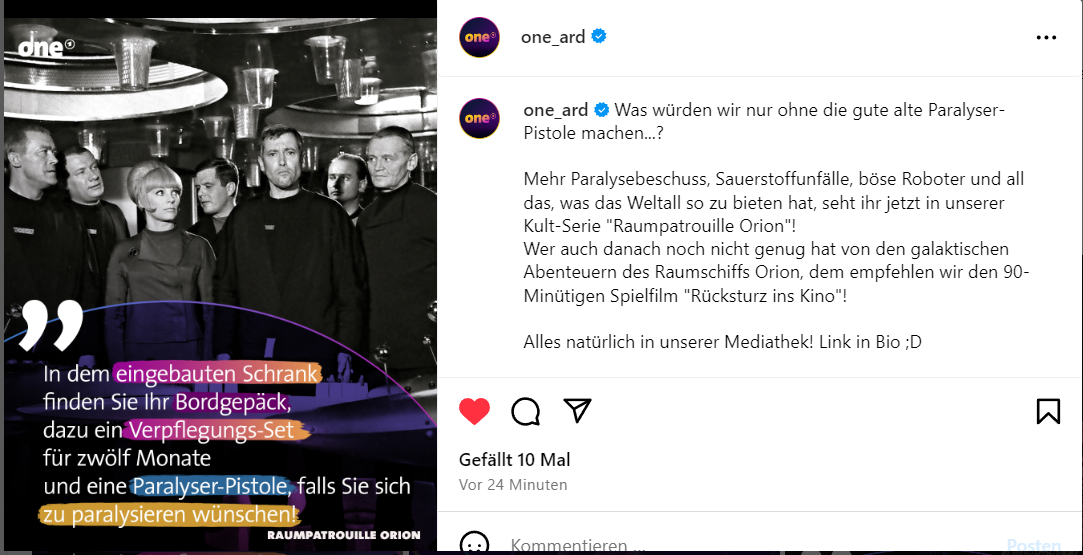The height and width of the screenshot is (555, 1083).
Task: Save post using the bookmark icon
Action: [1048, 411]
